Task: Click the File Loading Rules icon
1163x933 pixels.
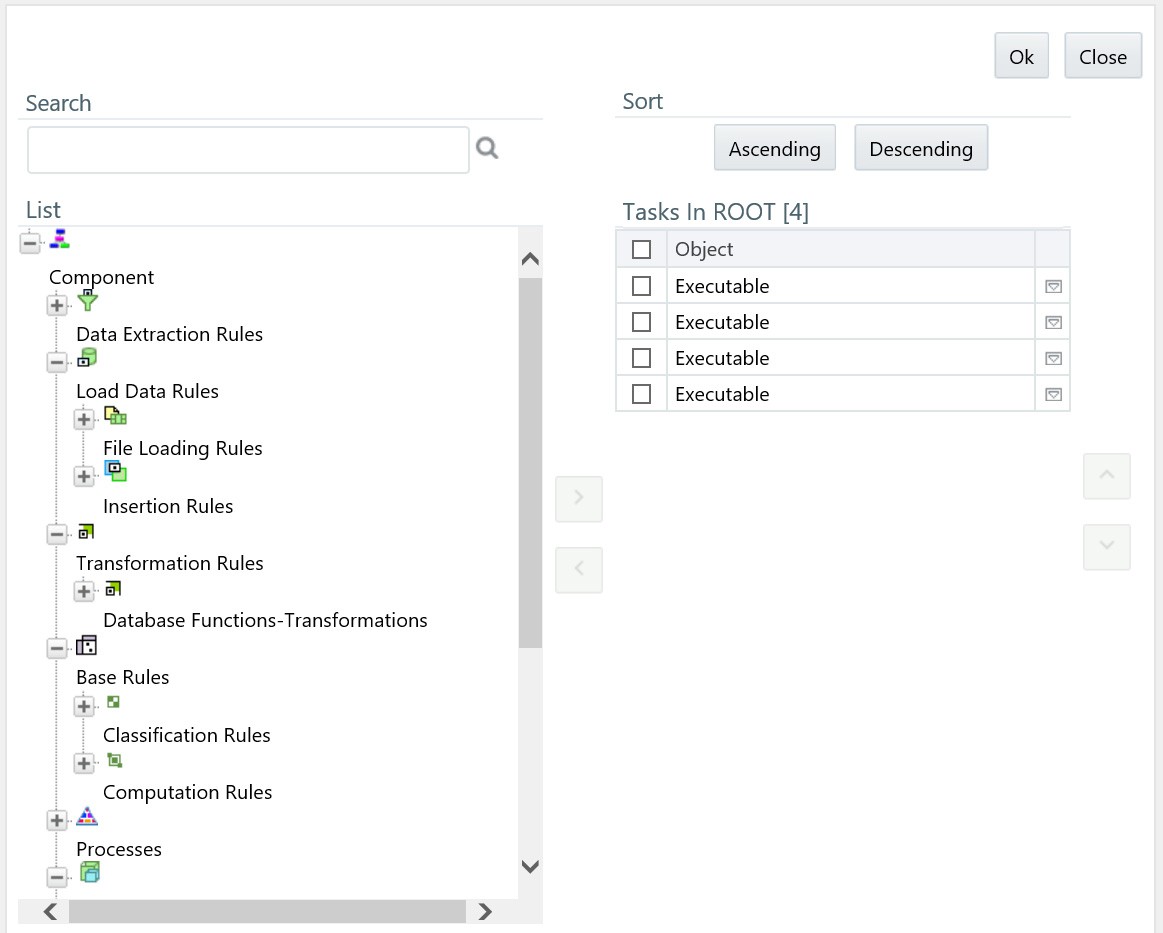Action: click(115, 415)
